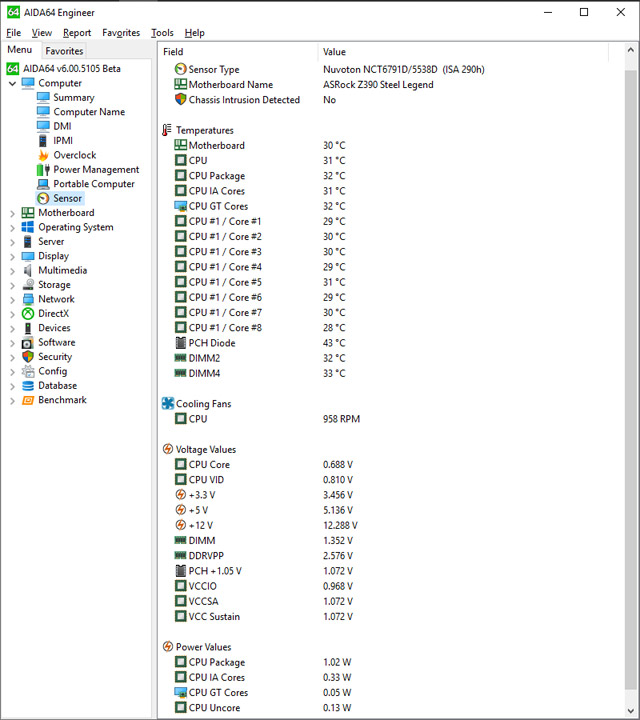Viewport: 640px width, 720px height.
Task: Expand the Operating System tree node
Action: [x=12, y=227]
